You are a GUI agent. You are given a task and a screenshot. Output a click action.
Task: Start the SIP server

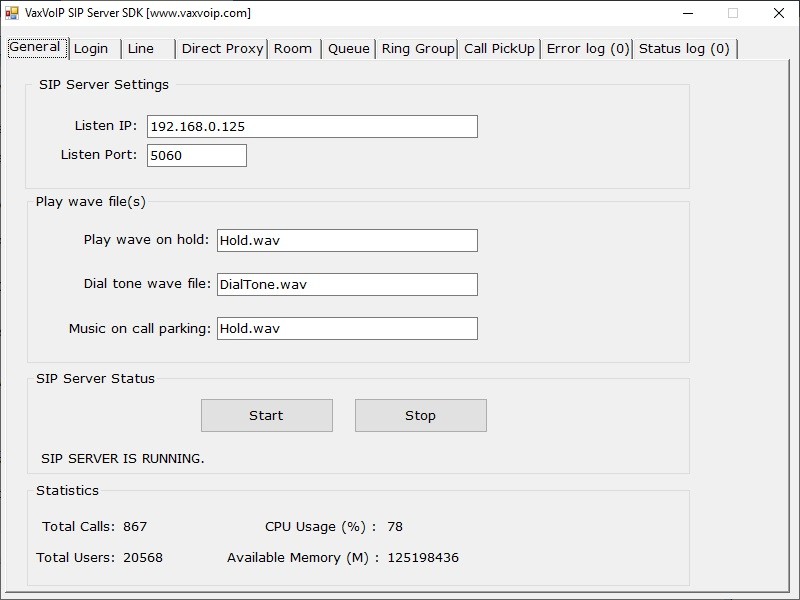tap(267, 415)
